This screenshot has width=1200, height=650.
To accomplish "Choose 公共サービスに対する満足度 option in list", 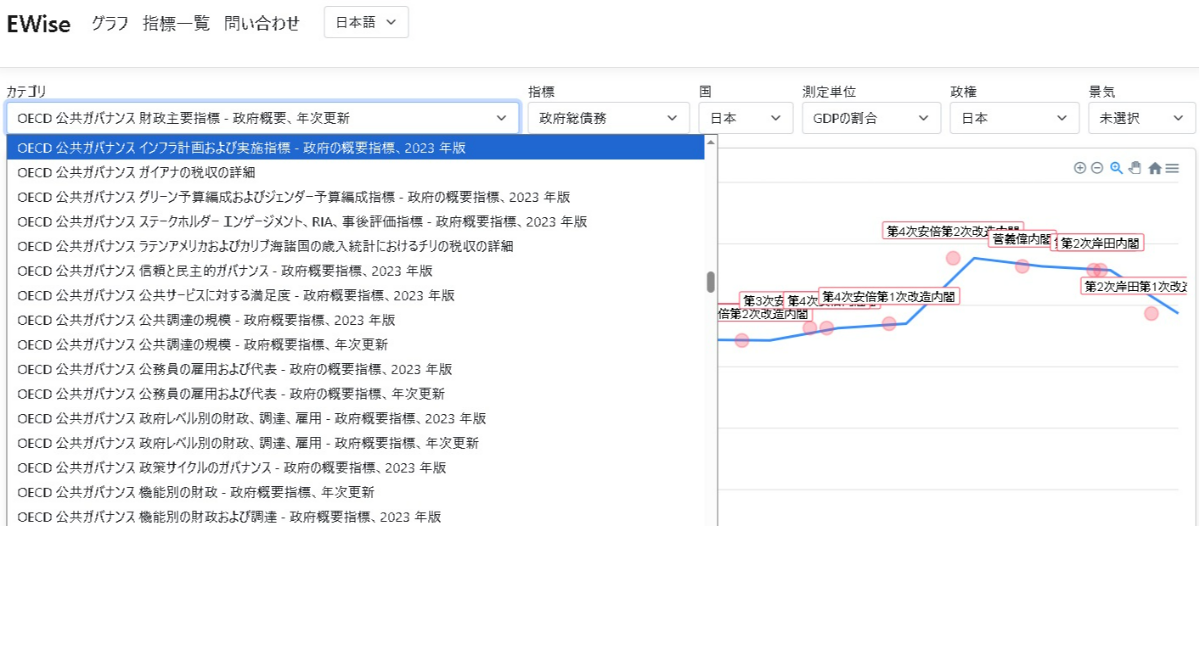I will (236, 295).
